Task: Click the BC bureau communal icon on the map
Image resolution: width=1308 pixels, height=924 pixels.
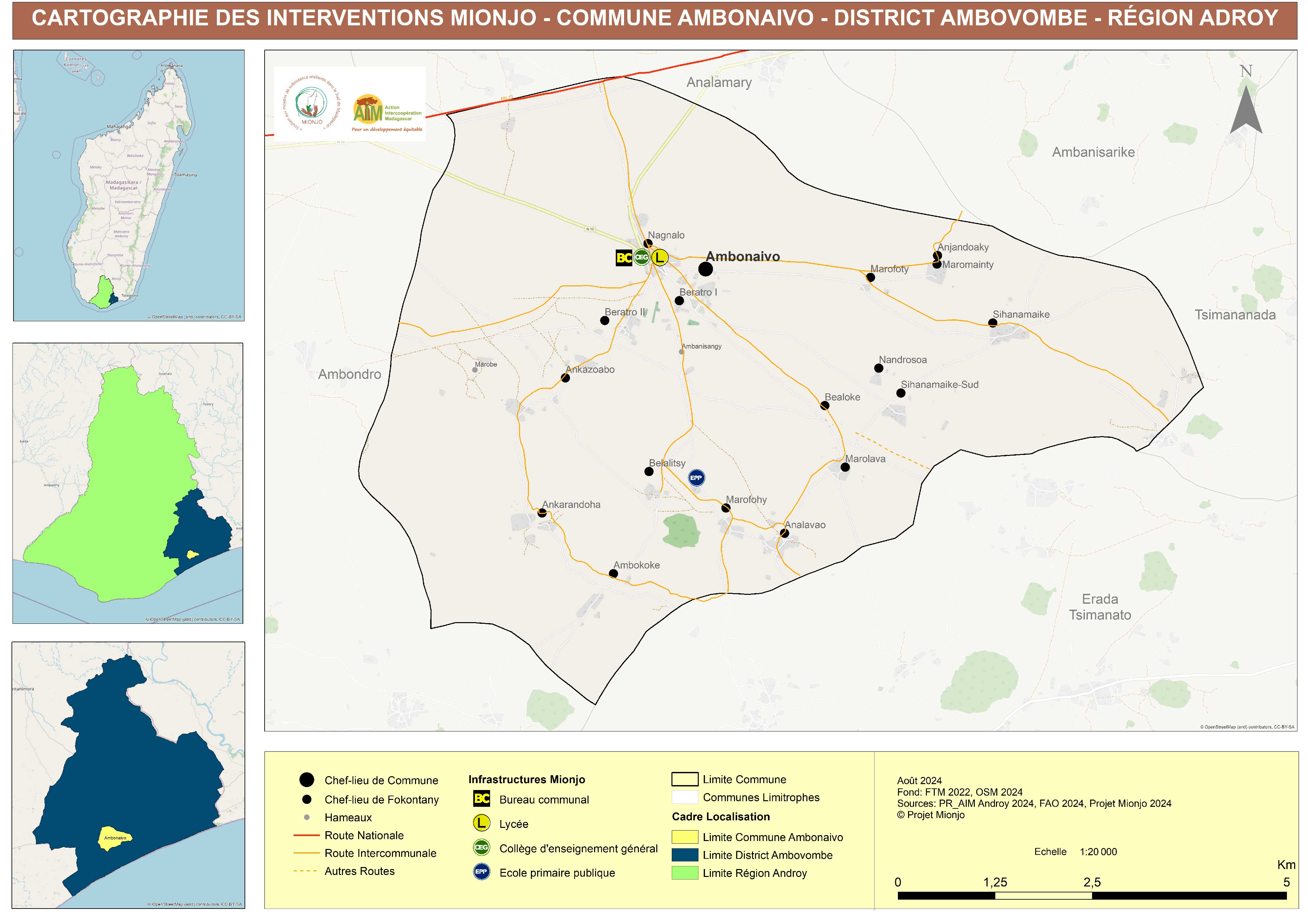Action: pos(624,258)
